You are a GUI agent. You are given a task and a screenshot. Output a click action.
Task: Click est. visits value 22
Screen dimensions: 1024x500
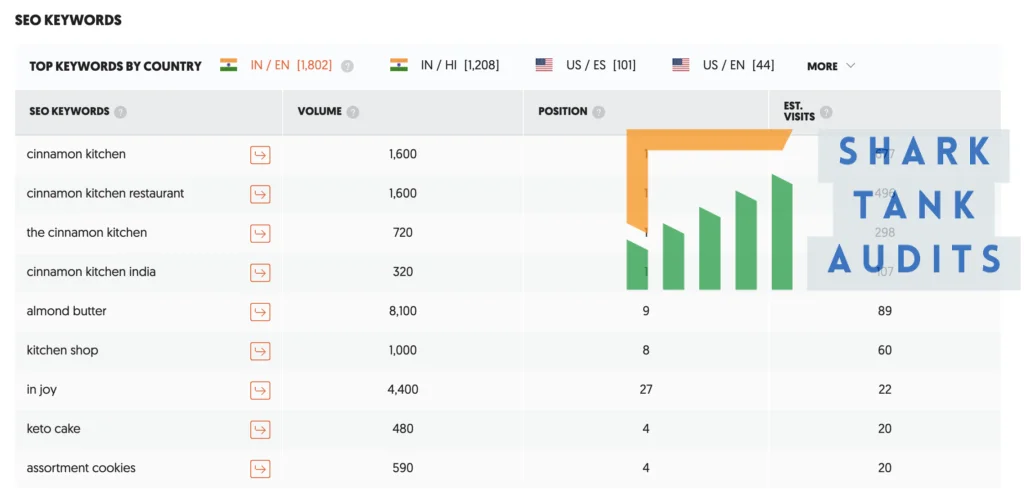[x=885, y=390]
